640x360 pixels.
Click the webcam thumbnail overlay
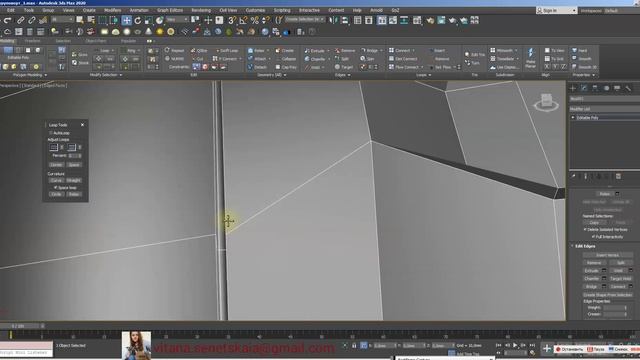pos(136,345)
